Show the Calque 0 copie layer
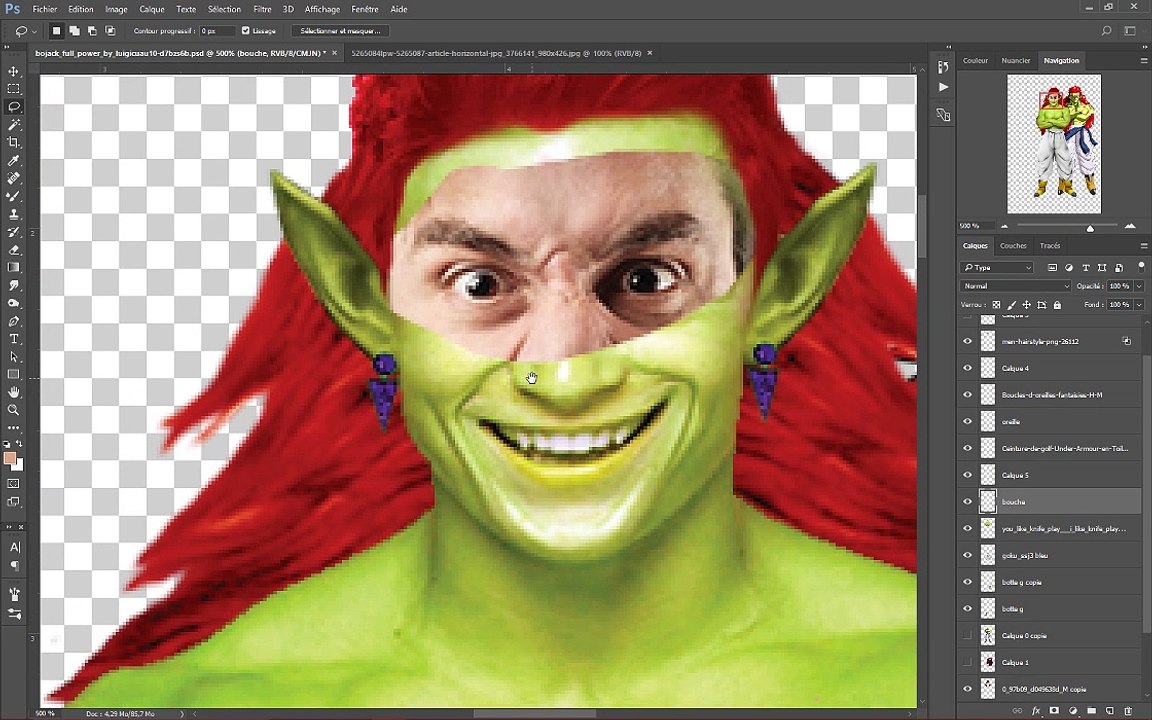The width and height of the screenshot is (1152, 720). click(967, 636)
